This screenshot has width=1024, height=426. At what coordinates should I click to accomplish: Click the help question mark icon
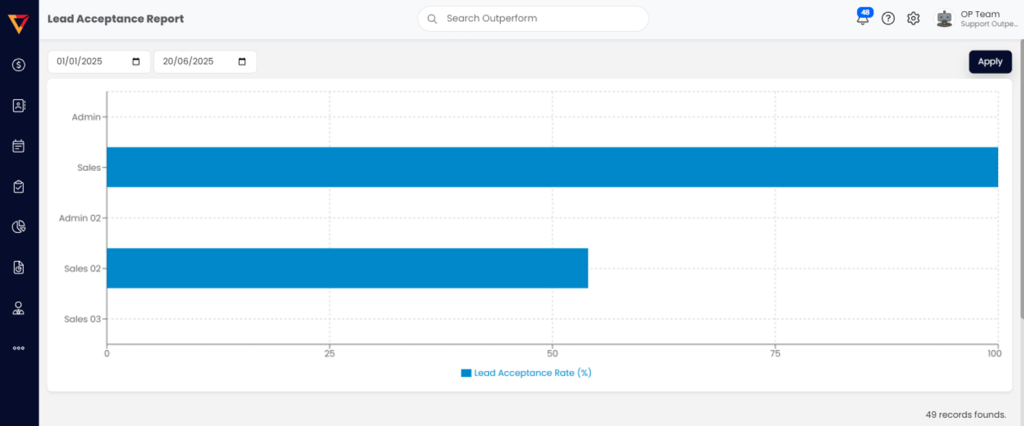click(888, 19)
